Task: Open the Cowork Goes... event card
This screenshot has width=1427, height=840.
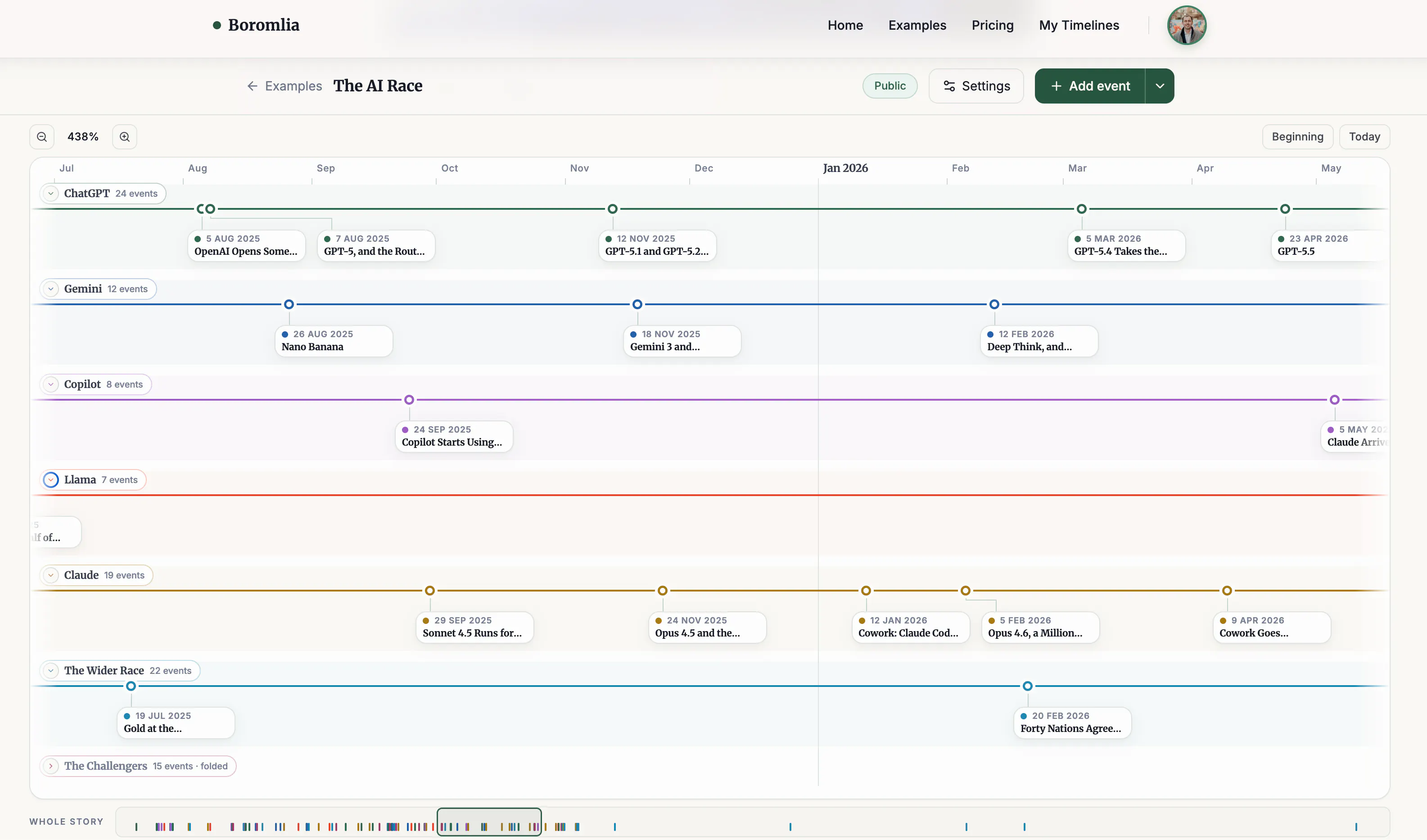Action: coord(1272,627)
